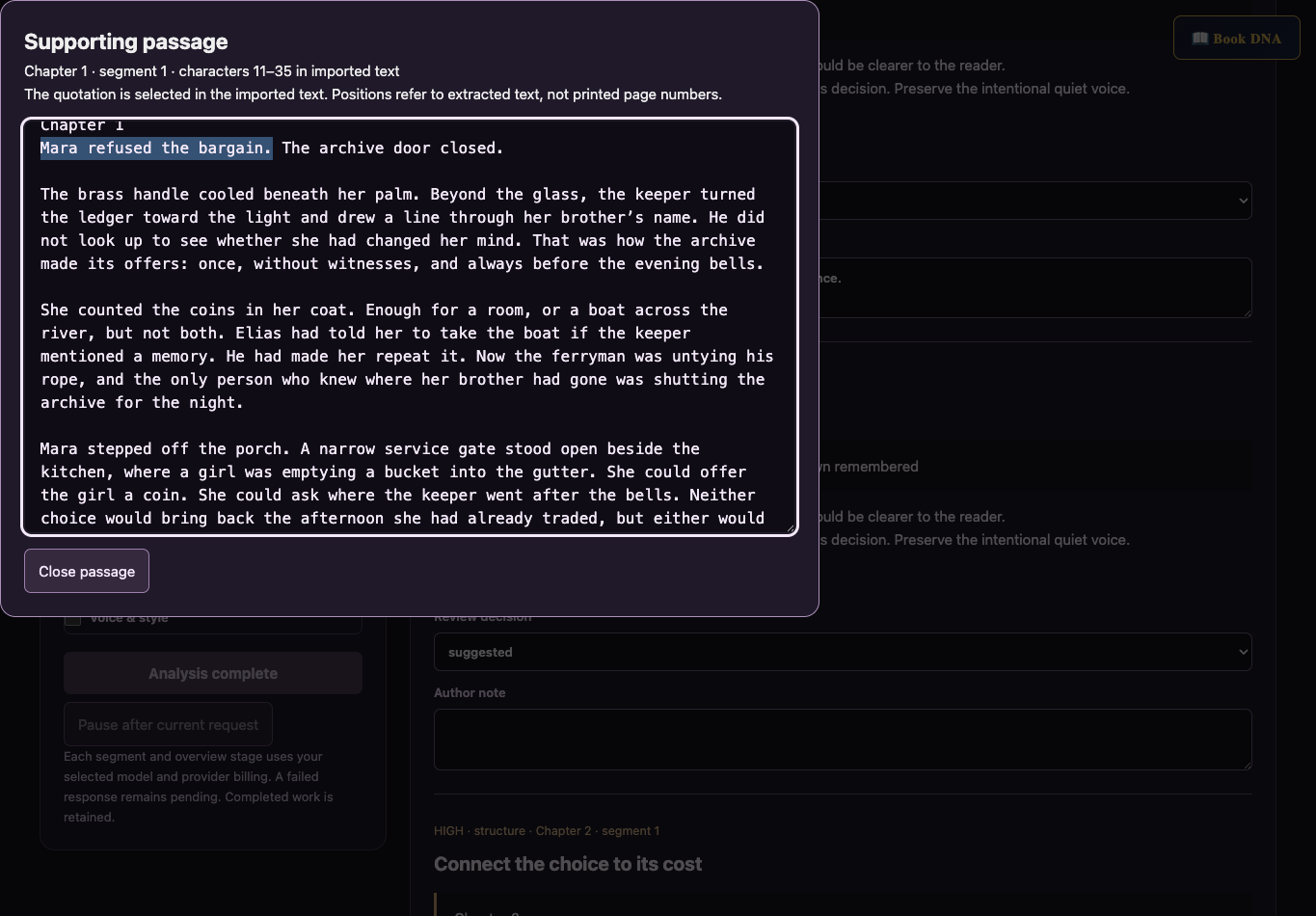Screen dimensions: 1316x916
Task: Click the row ending in 'remembered' behind the dialog
Action: [x=1035, y=467]
